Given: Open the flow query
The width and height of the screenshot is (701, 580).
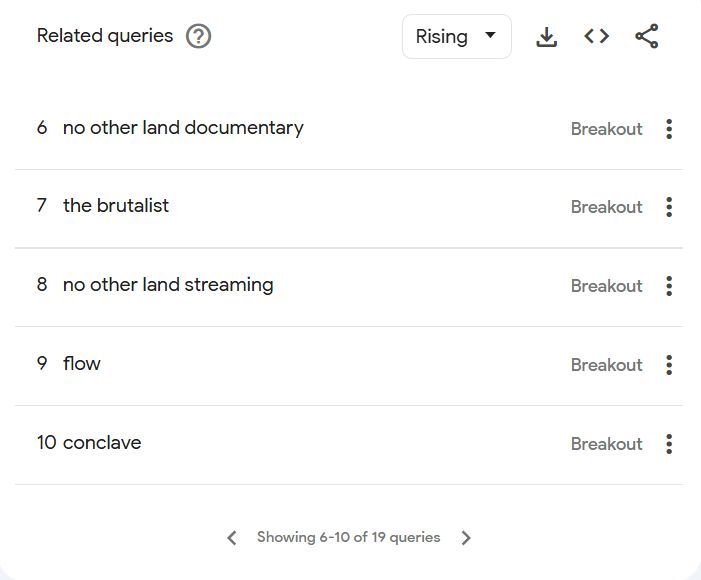Looking at the screenshot, I should coord(82,363).
